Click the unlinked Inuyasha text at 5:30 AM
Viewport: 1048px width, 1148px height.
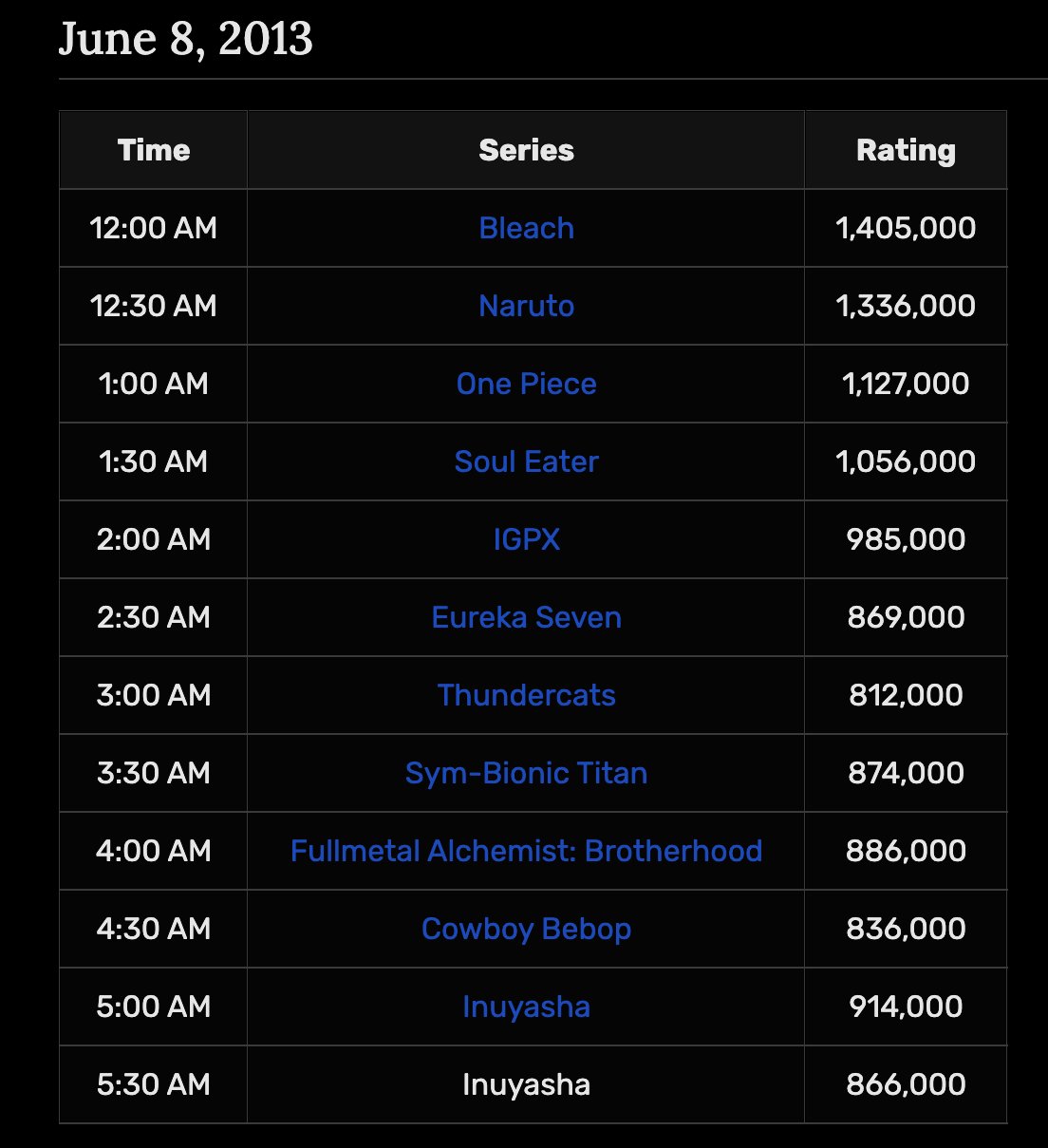526,1084
